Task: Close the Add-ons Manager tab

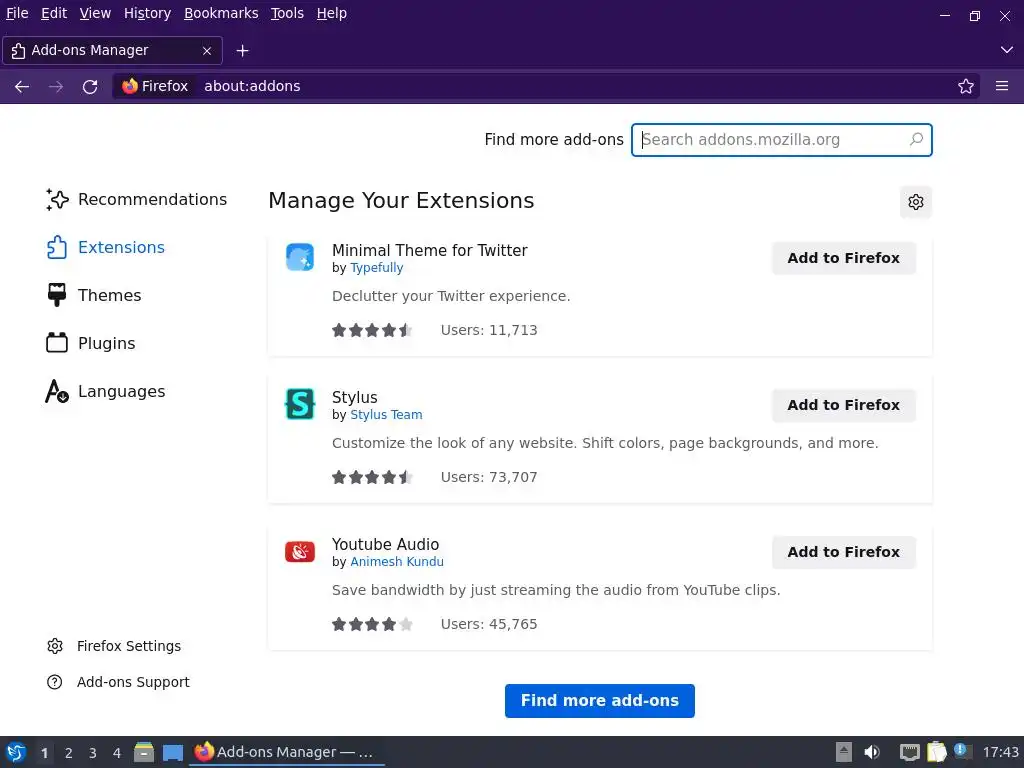Action: (x=207, y=50)
